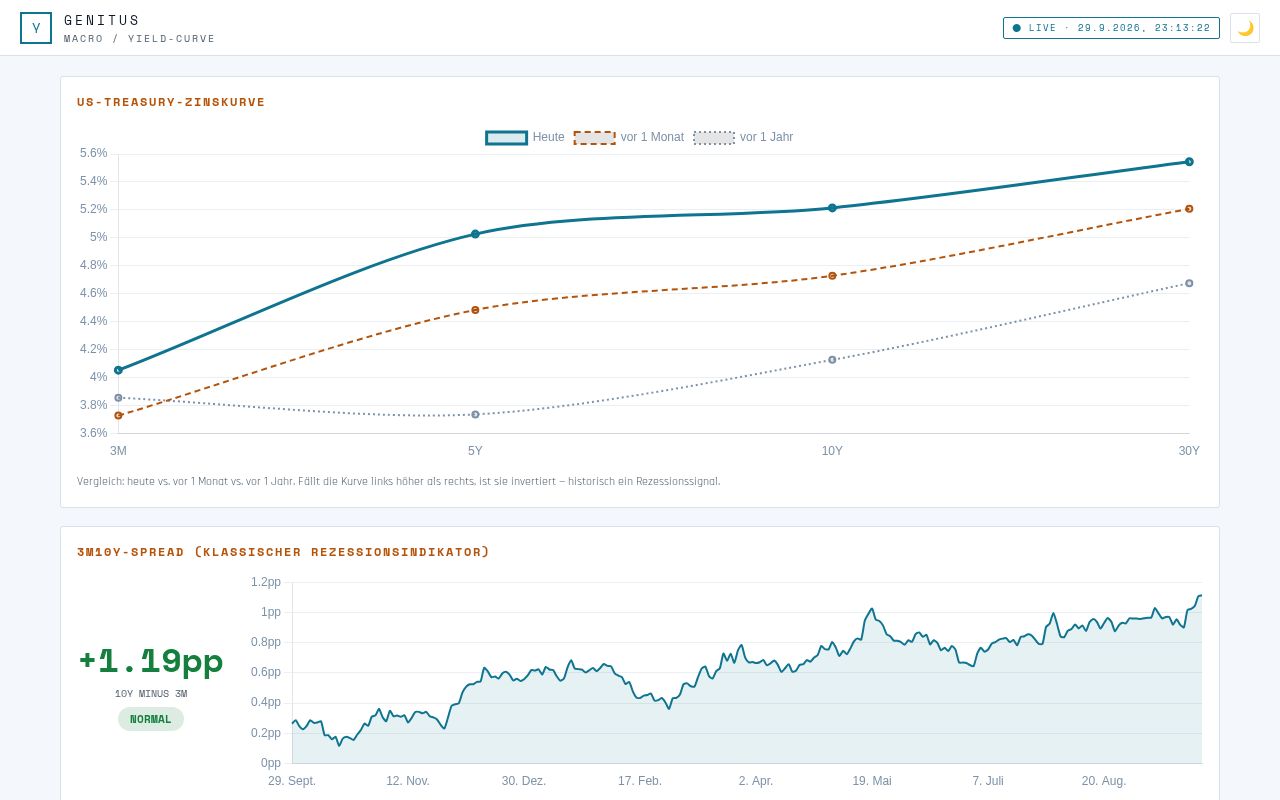Select the vor 1 Jahr point at 10Y
Viewport: 1280px width, 800px height.
(832, 360)
